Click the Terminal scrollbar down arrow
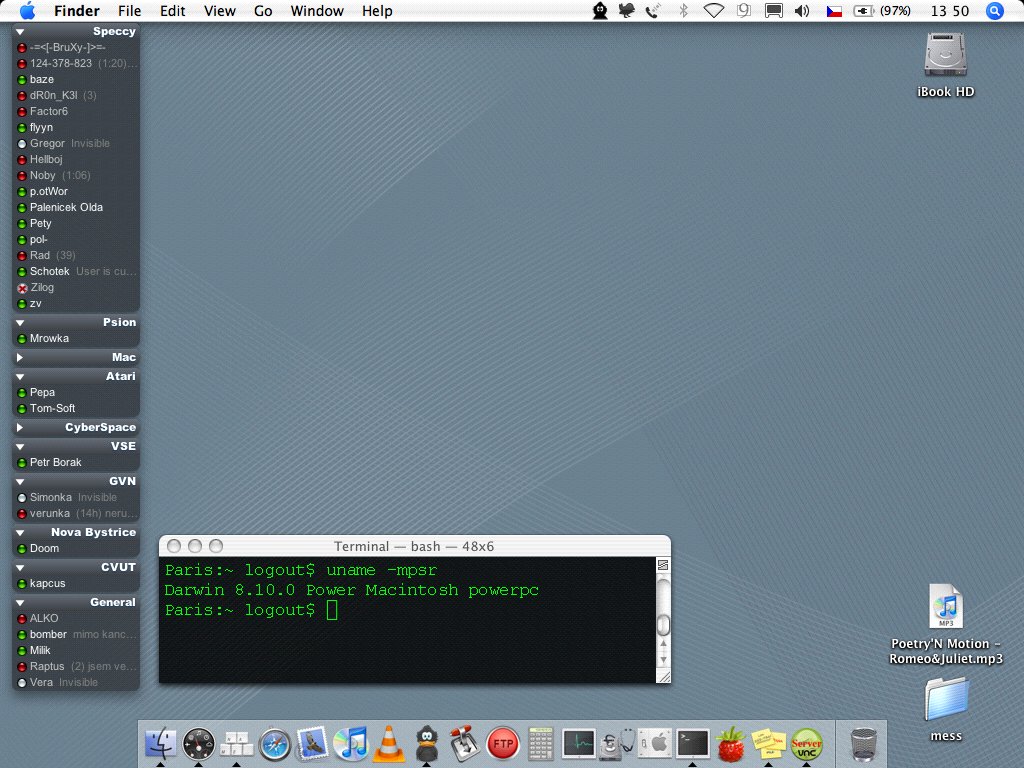1024x768 pixels. [x=661, y=660]
